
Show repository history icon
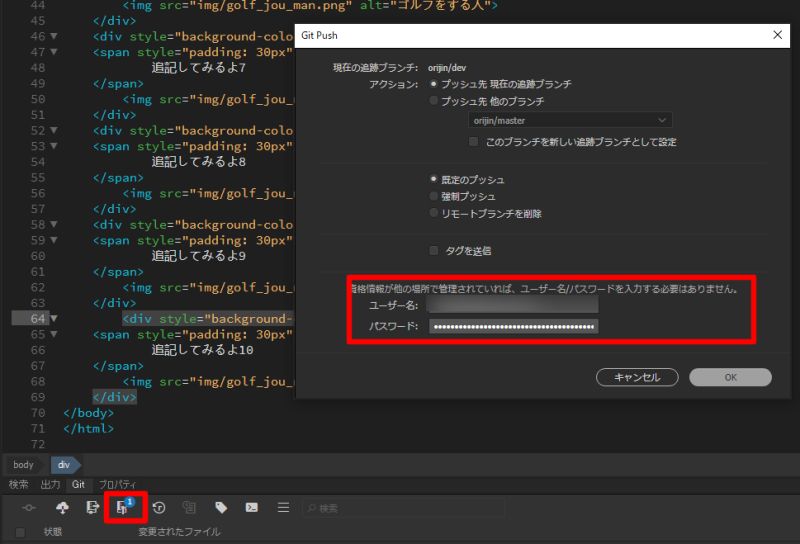click(x=159, y=507)
